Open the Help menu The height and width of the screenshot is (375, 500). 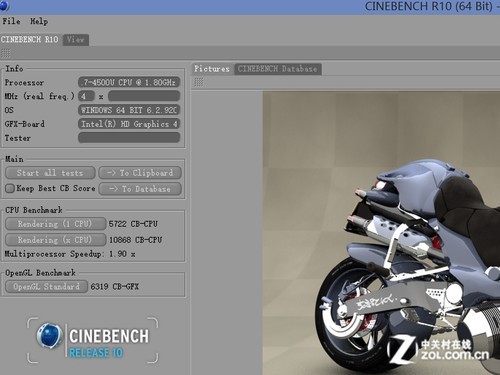[x=39, y=21]
